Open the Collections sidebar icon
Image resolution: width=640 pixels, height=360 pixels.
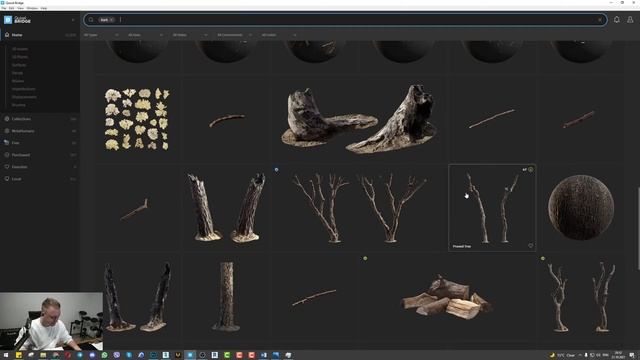click(7, 119)
